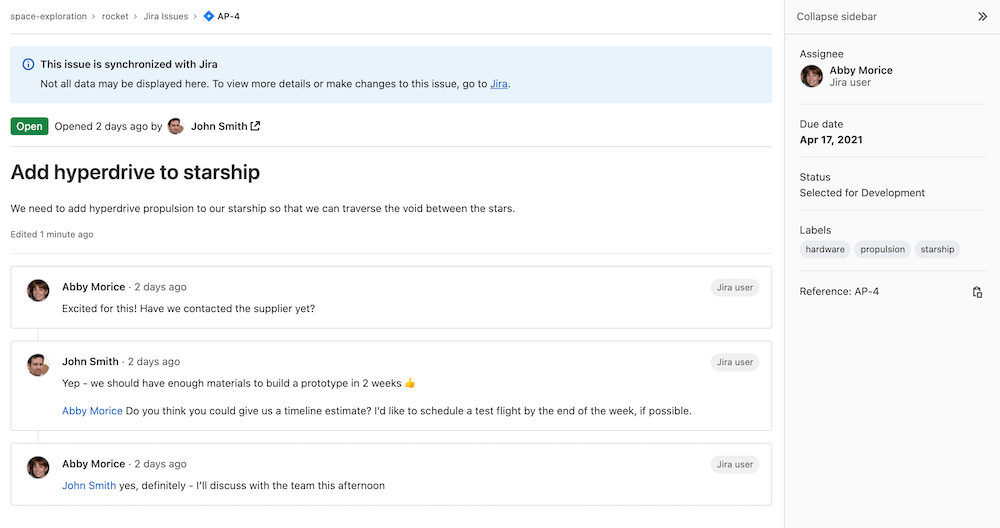Click the green Open status badge
This screenshot has height=528, width=1000.
tap(29, 127)
